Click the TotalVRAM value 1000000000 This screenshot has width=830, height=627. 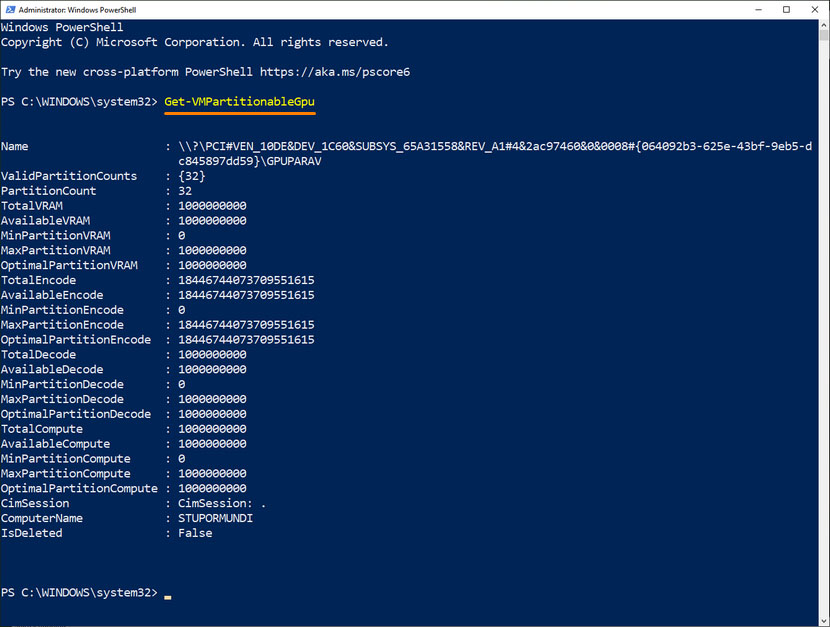tap(212, 206)
